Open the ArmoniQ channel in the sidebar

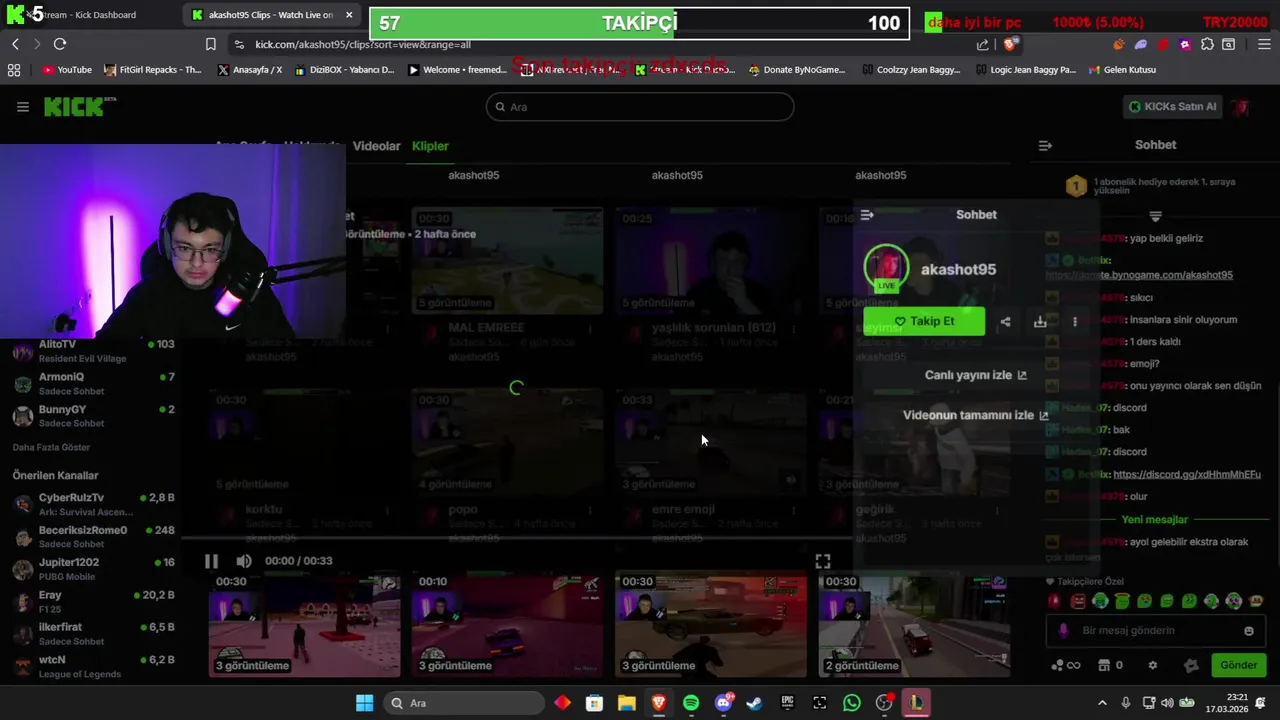click(93, 383)
